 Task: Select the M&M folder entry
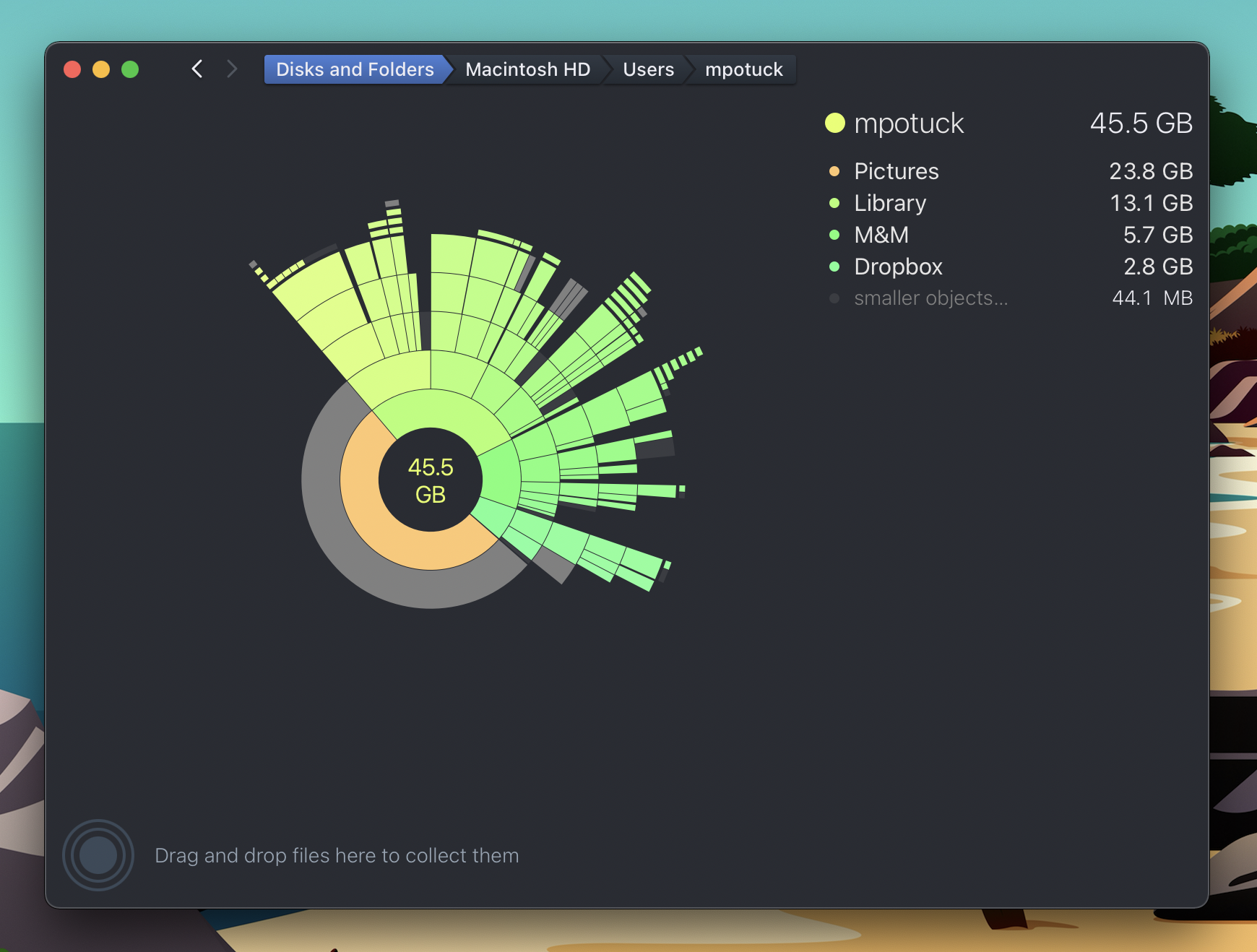[881, 235]
